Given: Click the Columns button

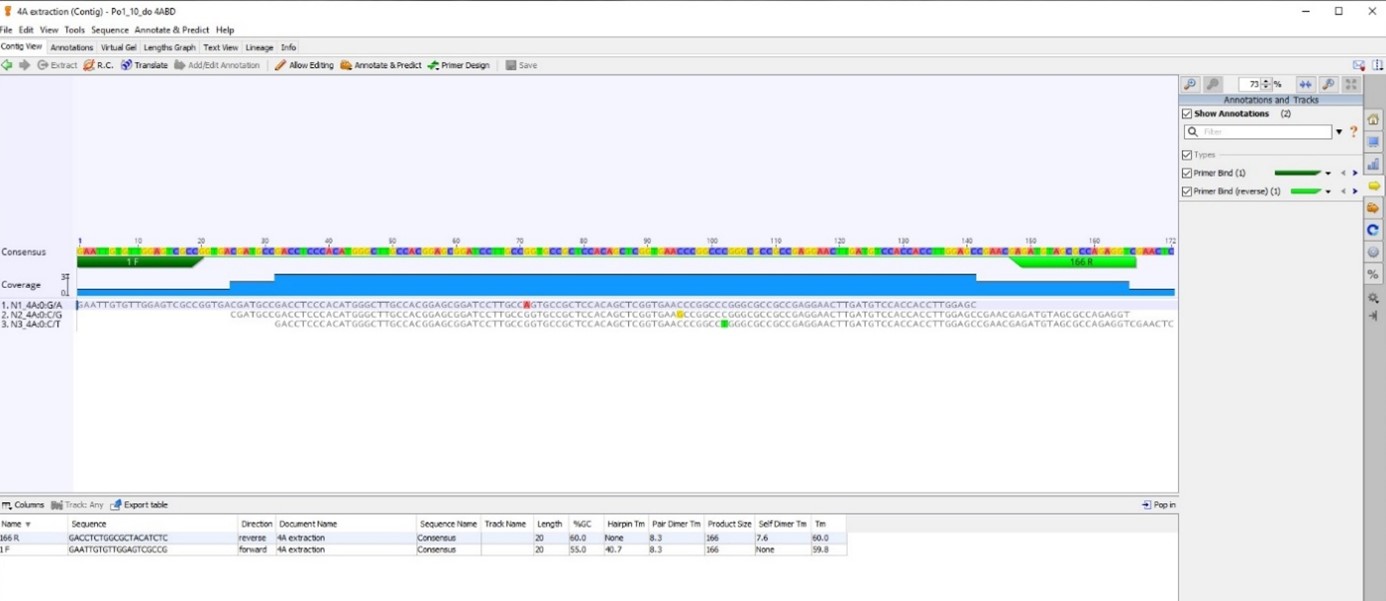Looking at the screenshot, I should 23,505.
